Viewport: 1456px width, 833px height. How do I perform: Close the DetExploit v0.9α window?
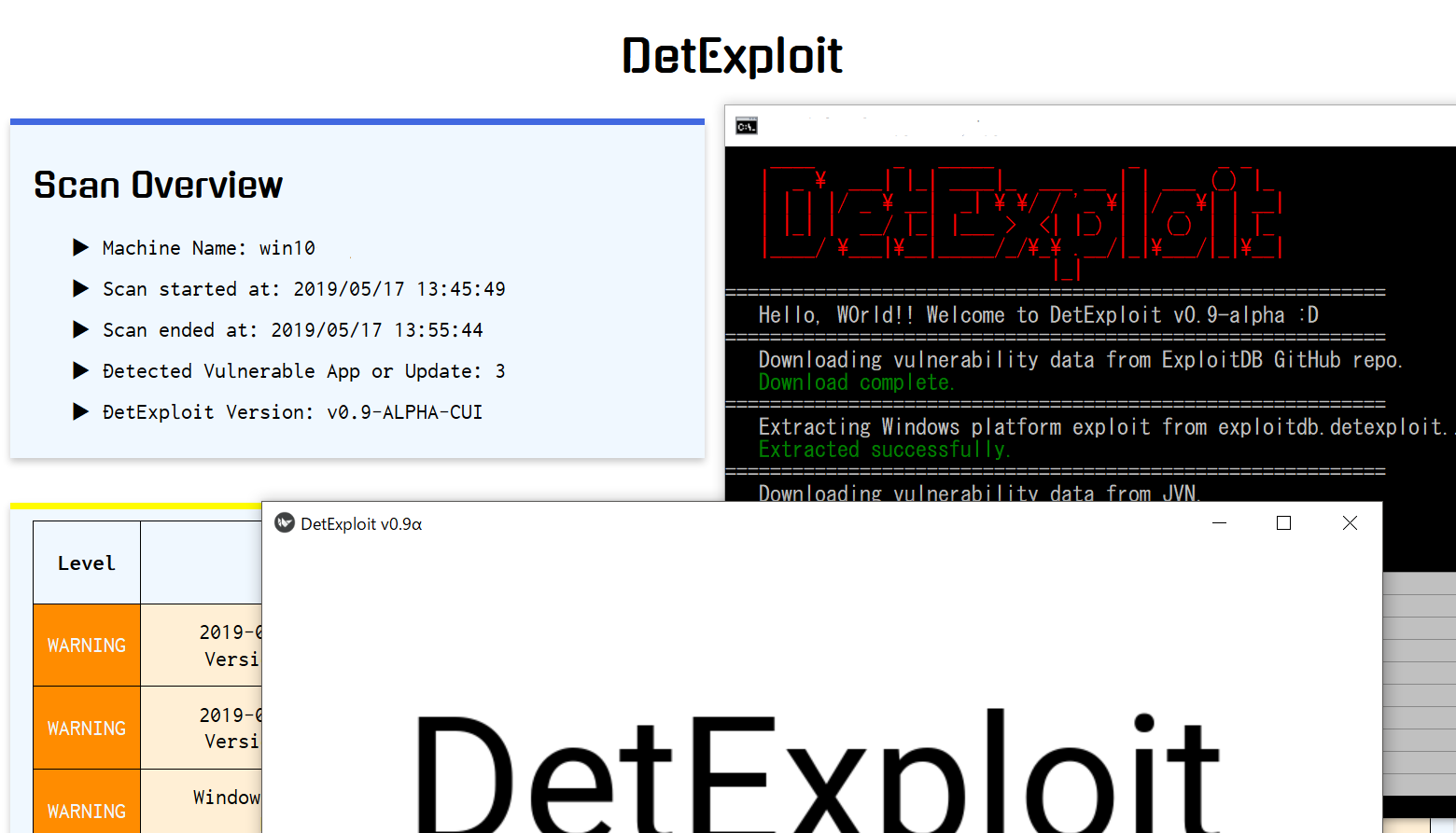[1350, 523]
